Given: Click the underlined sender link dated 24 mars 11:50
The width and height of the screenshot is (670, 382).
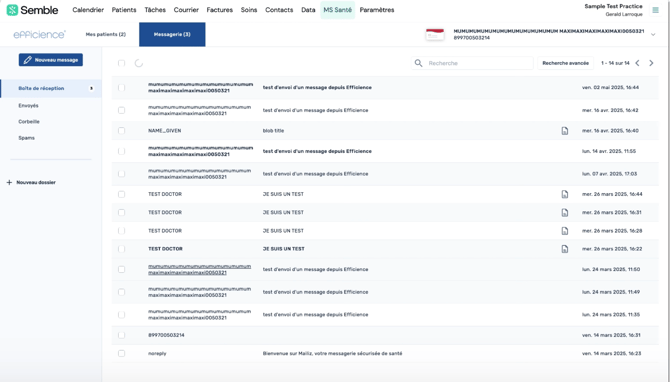Looking at the screenshot, I should pyautogui.click(x=200, y=270).
